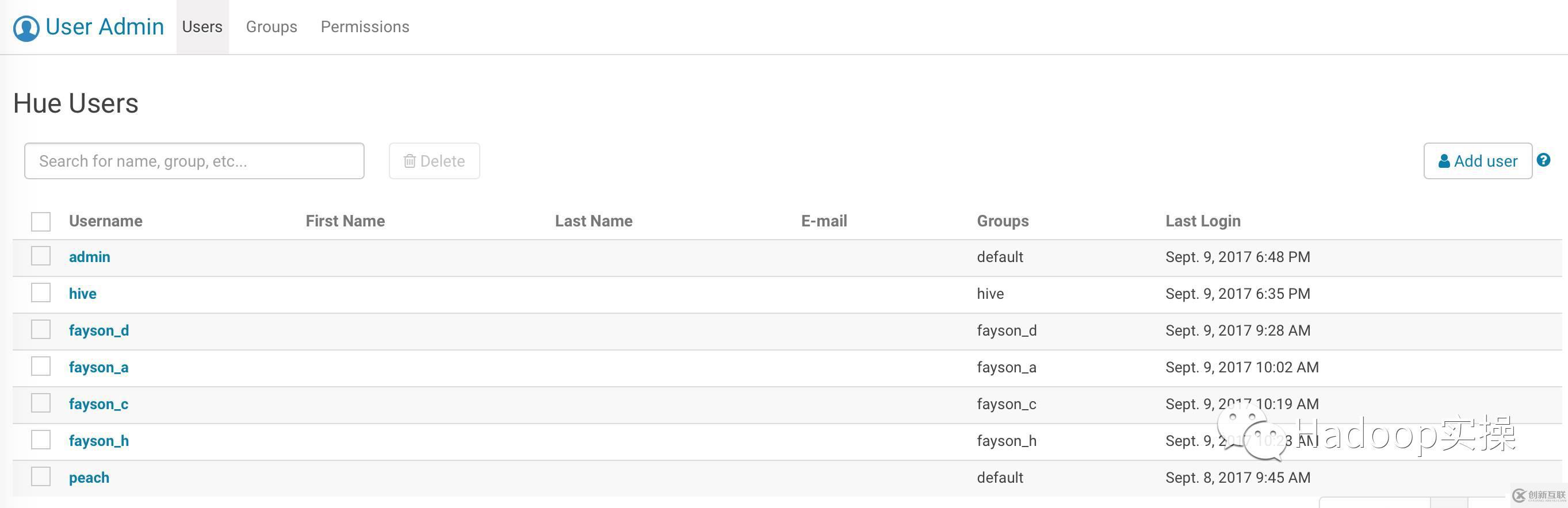Click the Delete button with trash icon
Image resolution: width=1568 pixels, height=508 pixels.
[434, 161]
